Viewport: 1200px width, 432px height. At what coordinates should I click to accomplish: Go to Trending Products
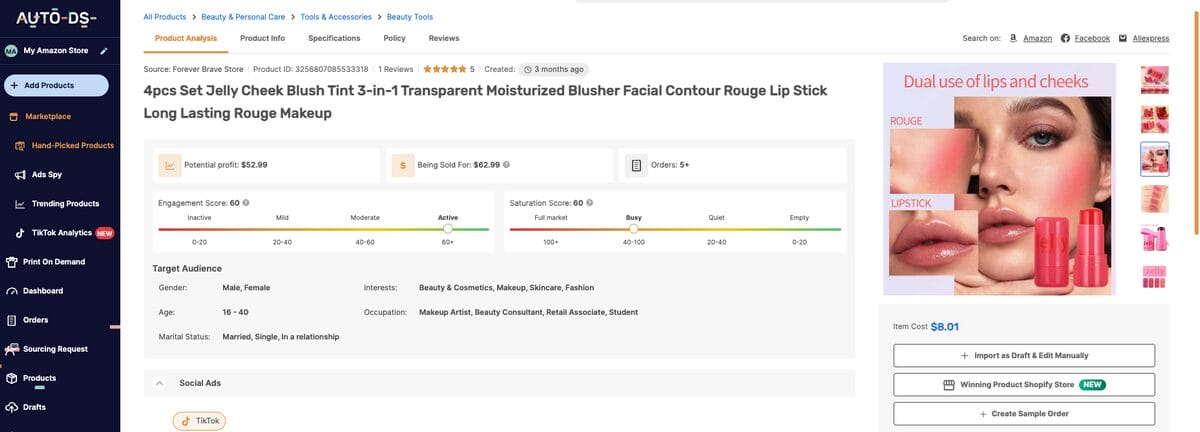65,203
